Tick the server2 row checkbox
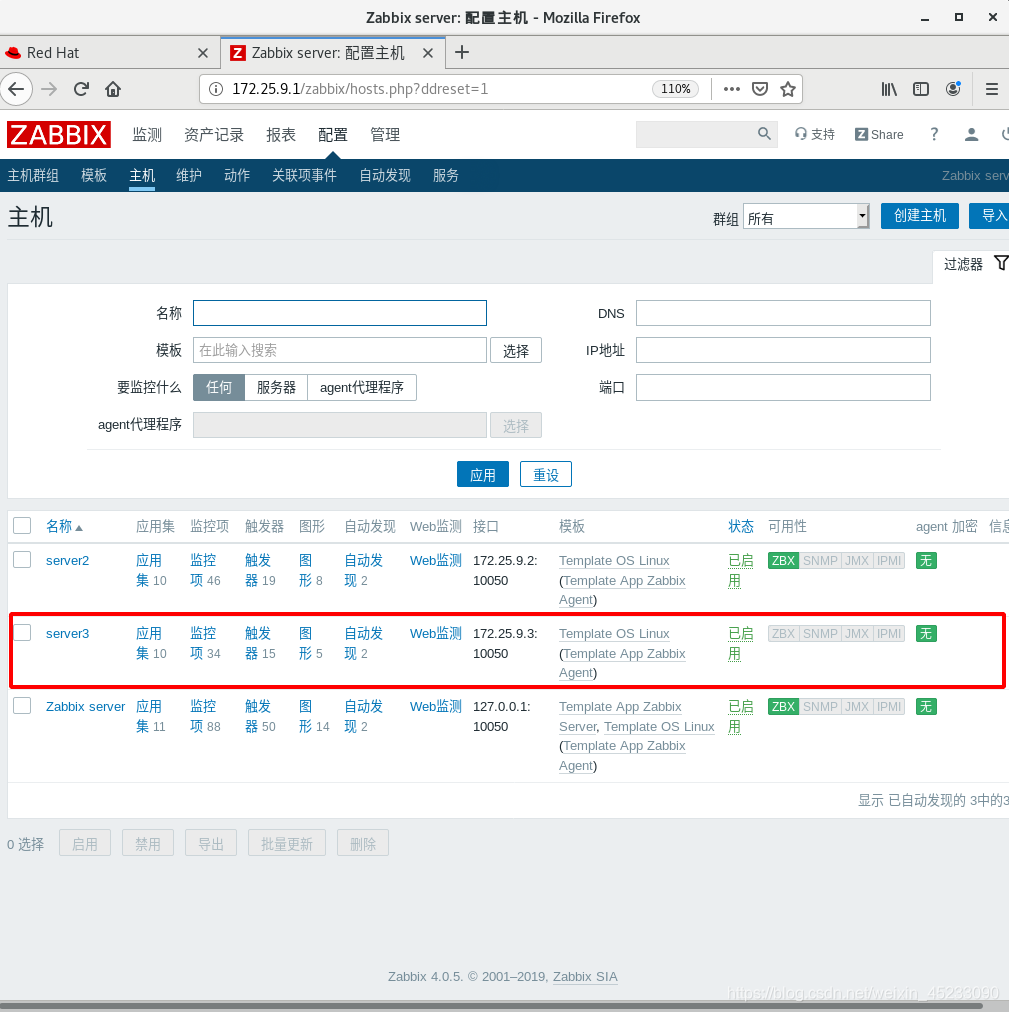 click(x=22, y=559)
